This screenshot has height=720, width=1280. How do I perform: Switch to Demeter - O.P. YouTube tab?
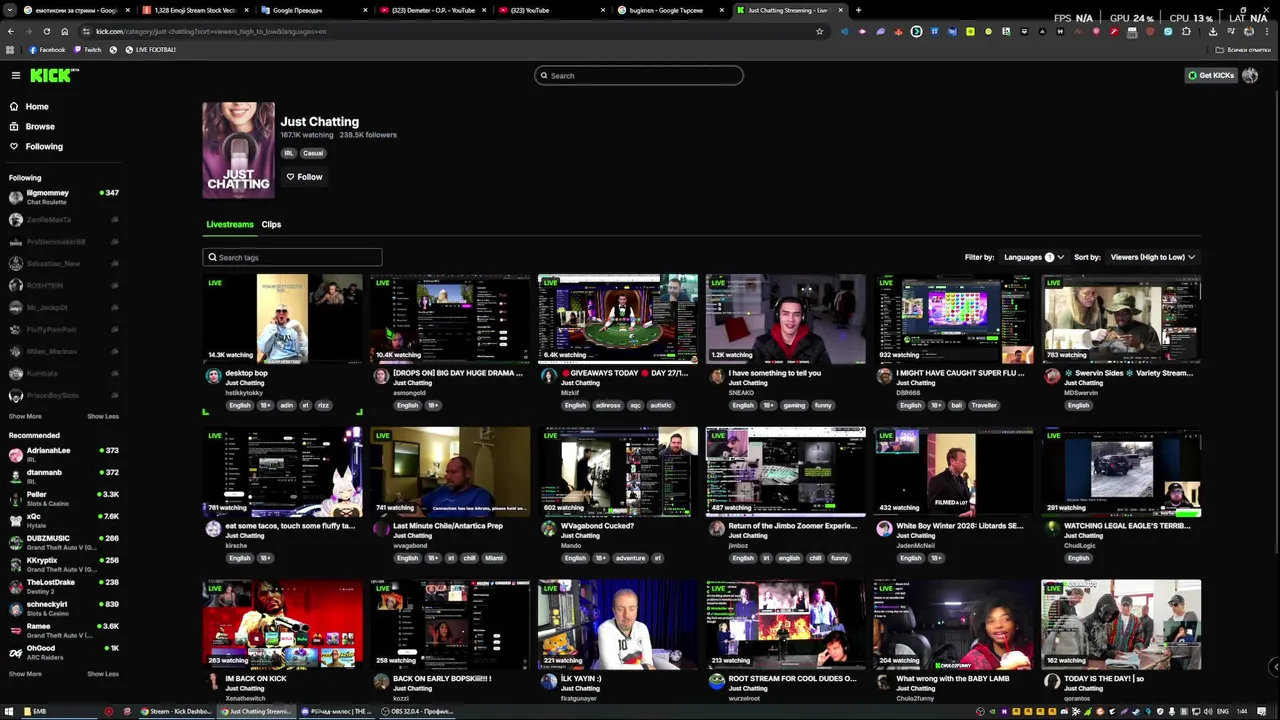point(433,10)
